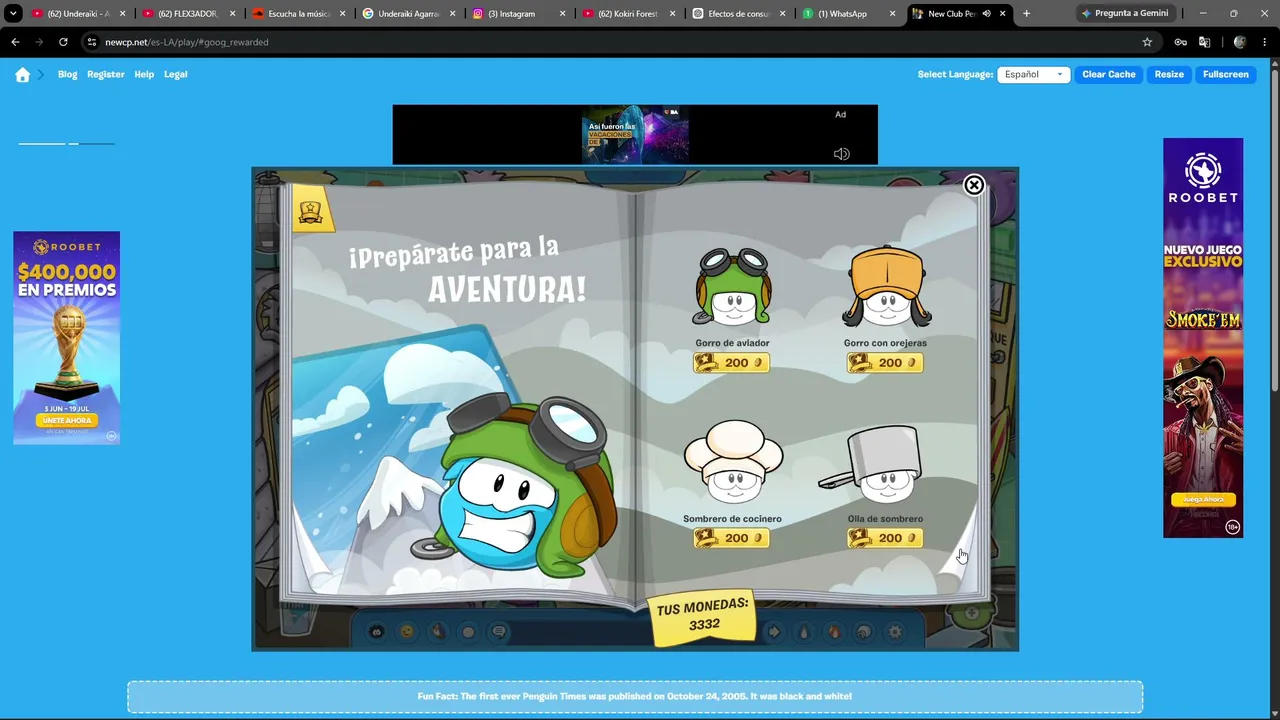
Task: Open a new browser tab
Action: (1026, 14)
